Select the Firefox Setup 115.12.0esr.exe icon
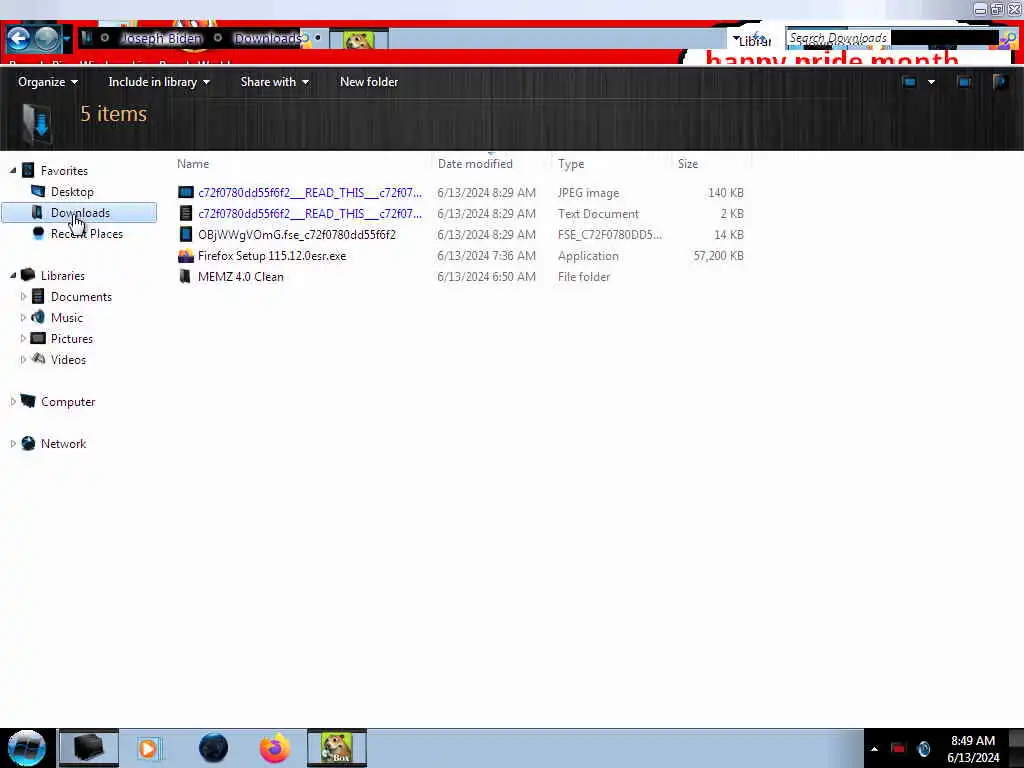1024x768 pixels. [x=185, y=255]
